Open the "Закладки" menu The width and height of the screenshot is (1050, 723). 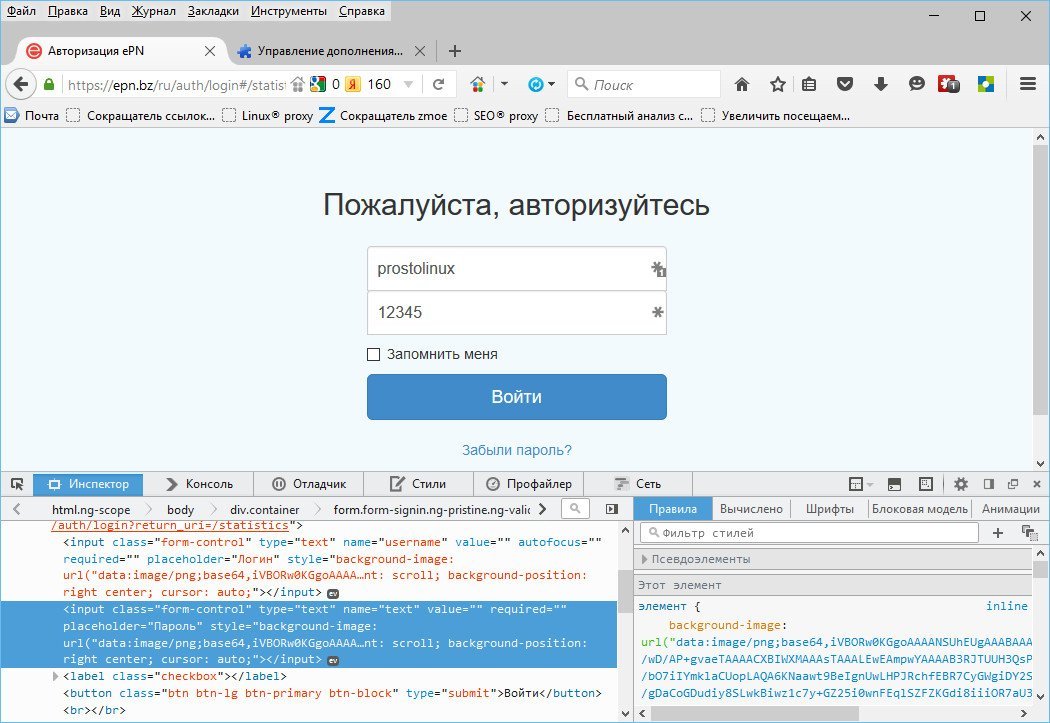click(x=213, y=11)
